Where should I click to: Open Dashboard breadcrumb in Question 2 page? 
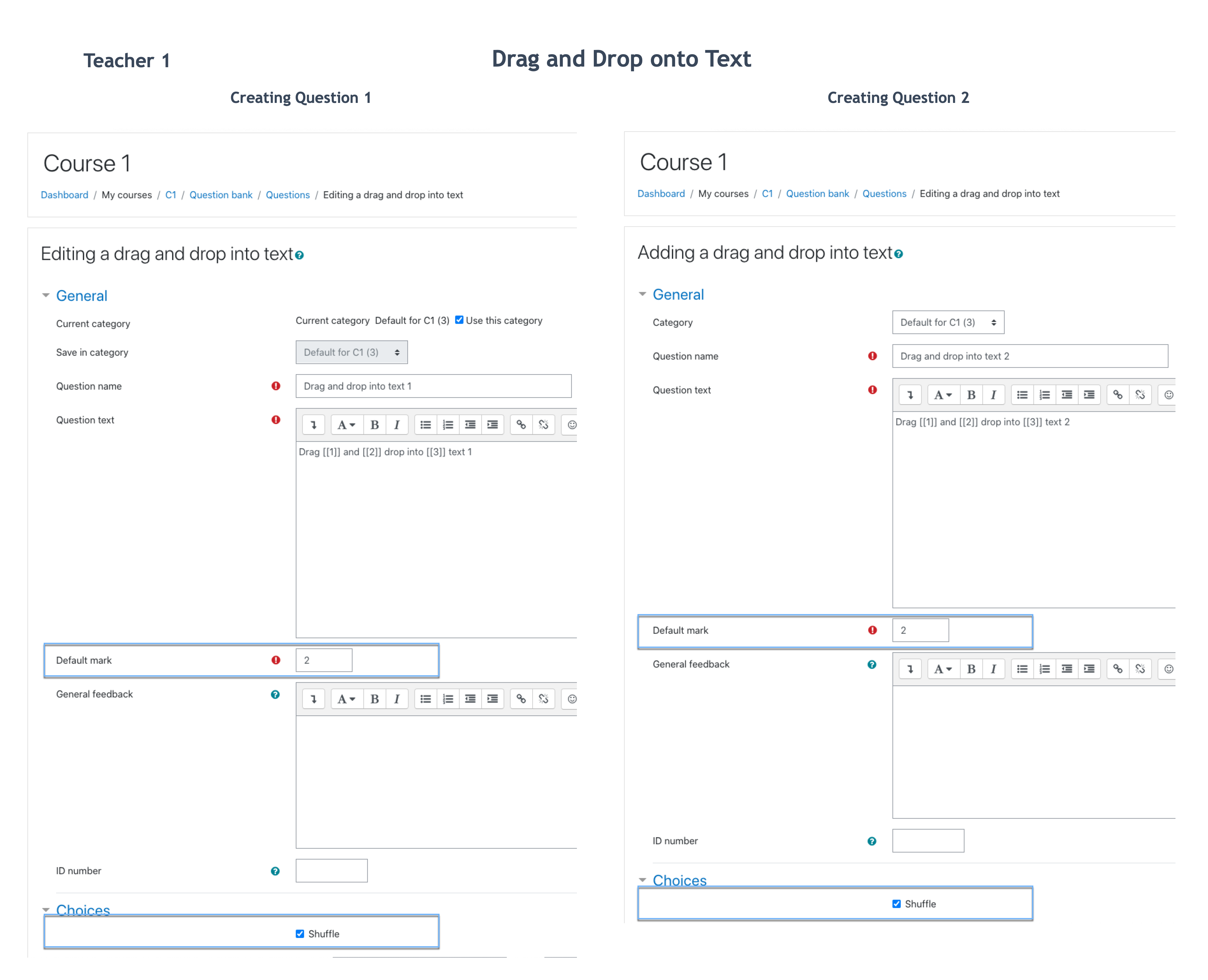point(661,194)
